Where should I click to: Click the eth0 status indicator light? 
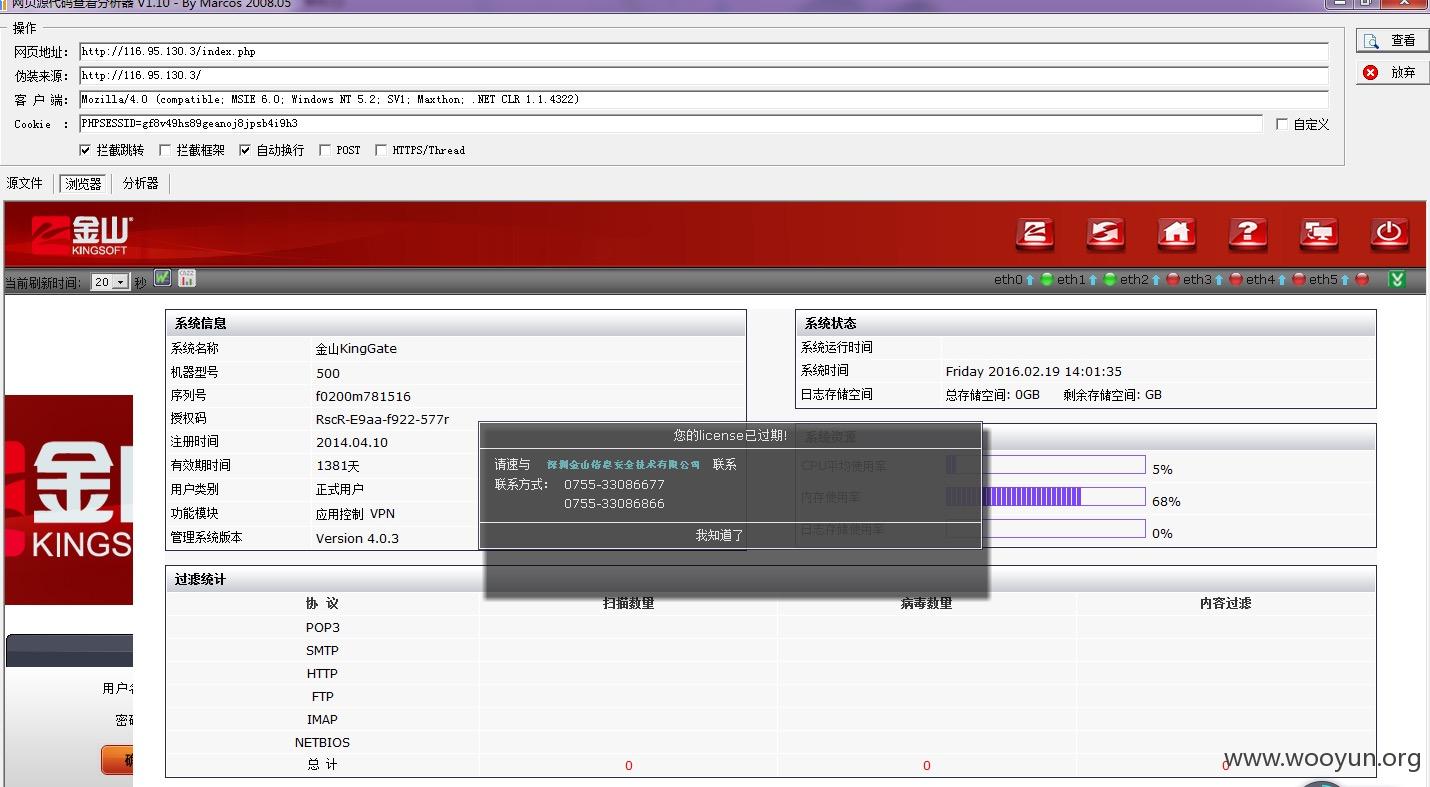click(x=1047, y=280)
